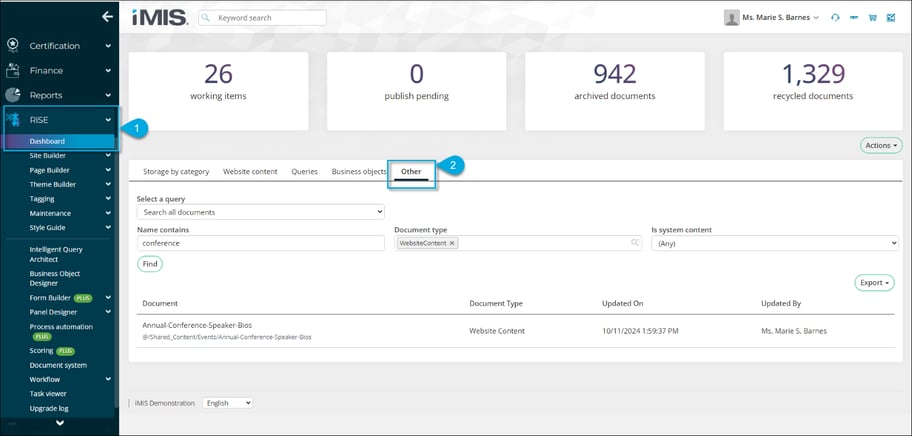The width and height of the screenshot is (912, 436).
Task: Click the icon between headset and cart
Action: point(854,17)
